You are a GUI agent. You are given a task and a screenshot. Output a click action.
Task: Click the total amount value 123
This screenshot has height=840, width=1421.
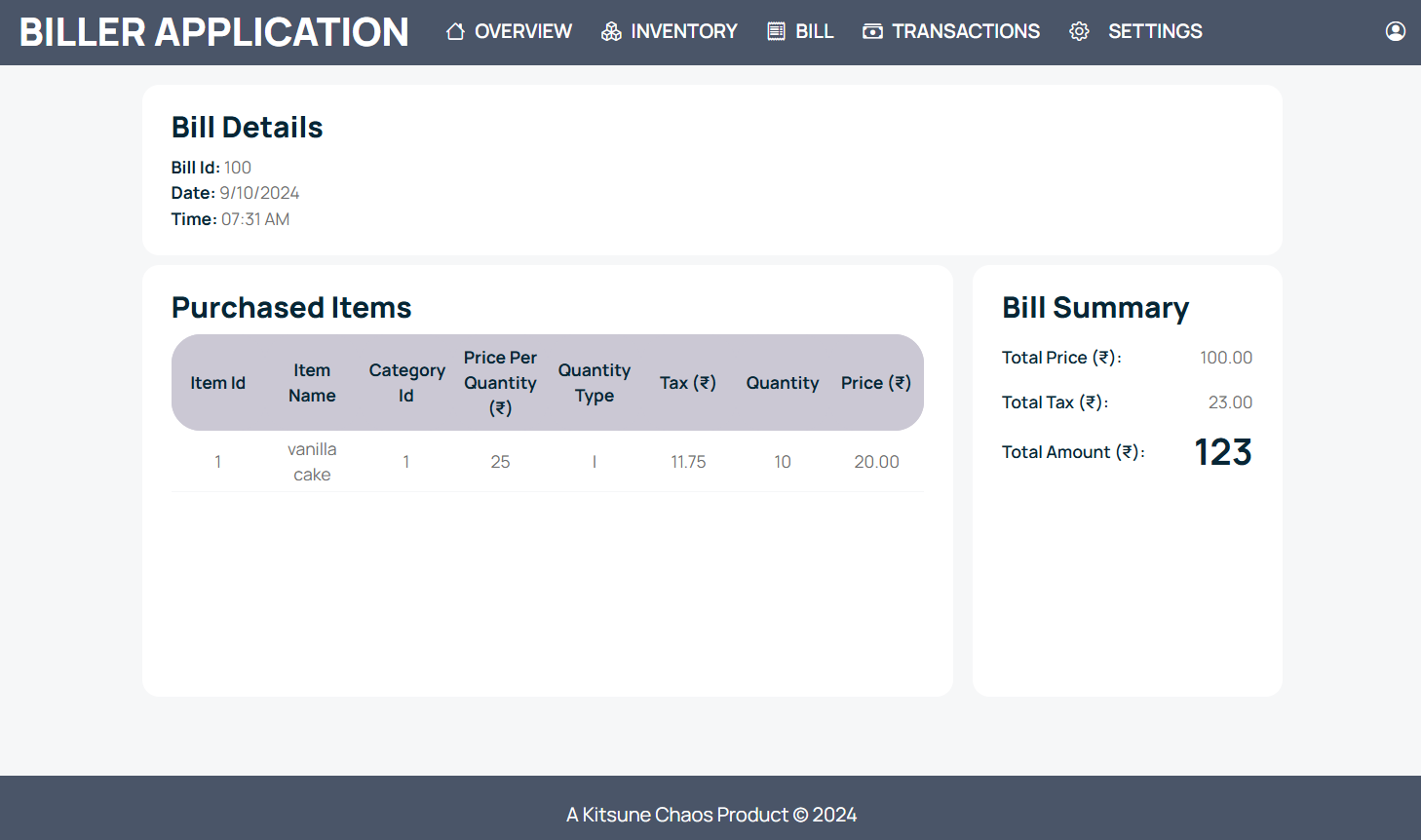click(x=1222, y=452)
